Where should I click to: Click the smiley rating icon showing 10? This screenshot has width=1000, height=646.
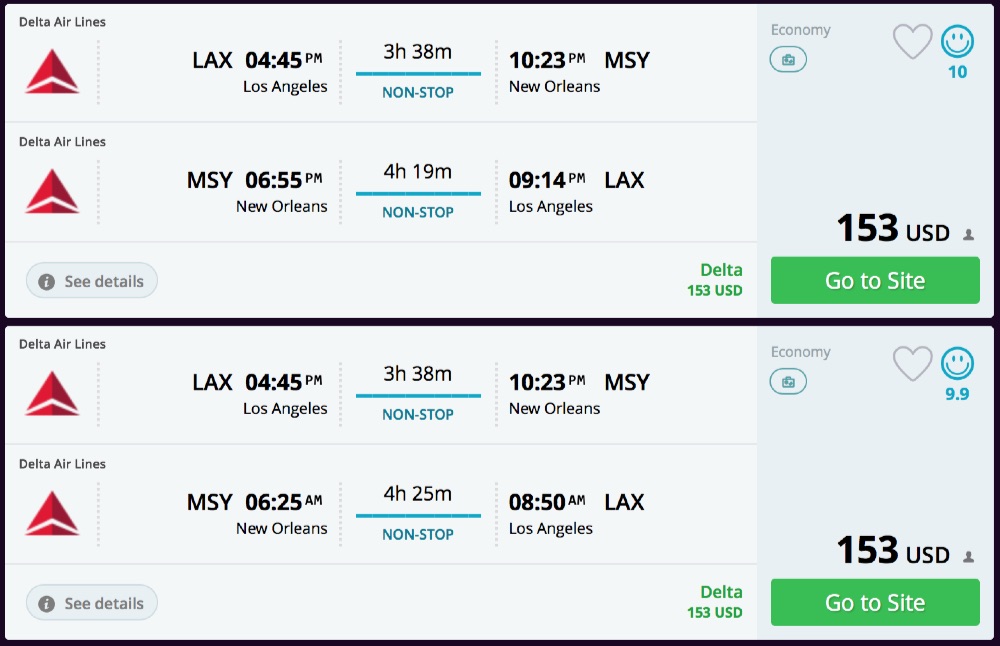[x=957, y=42]
